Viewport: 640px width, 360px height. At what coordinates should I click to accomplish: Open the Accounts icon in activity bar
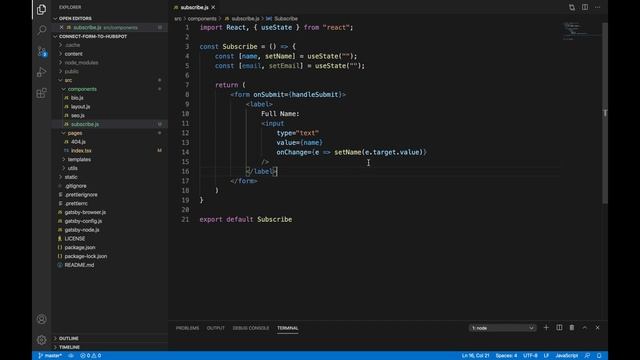(x=41, y=319)
